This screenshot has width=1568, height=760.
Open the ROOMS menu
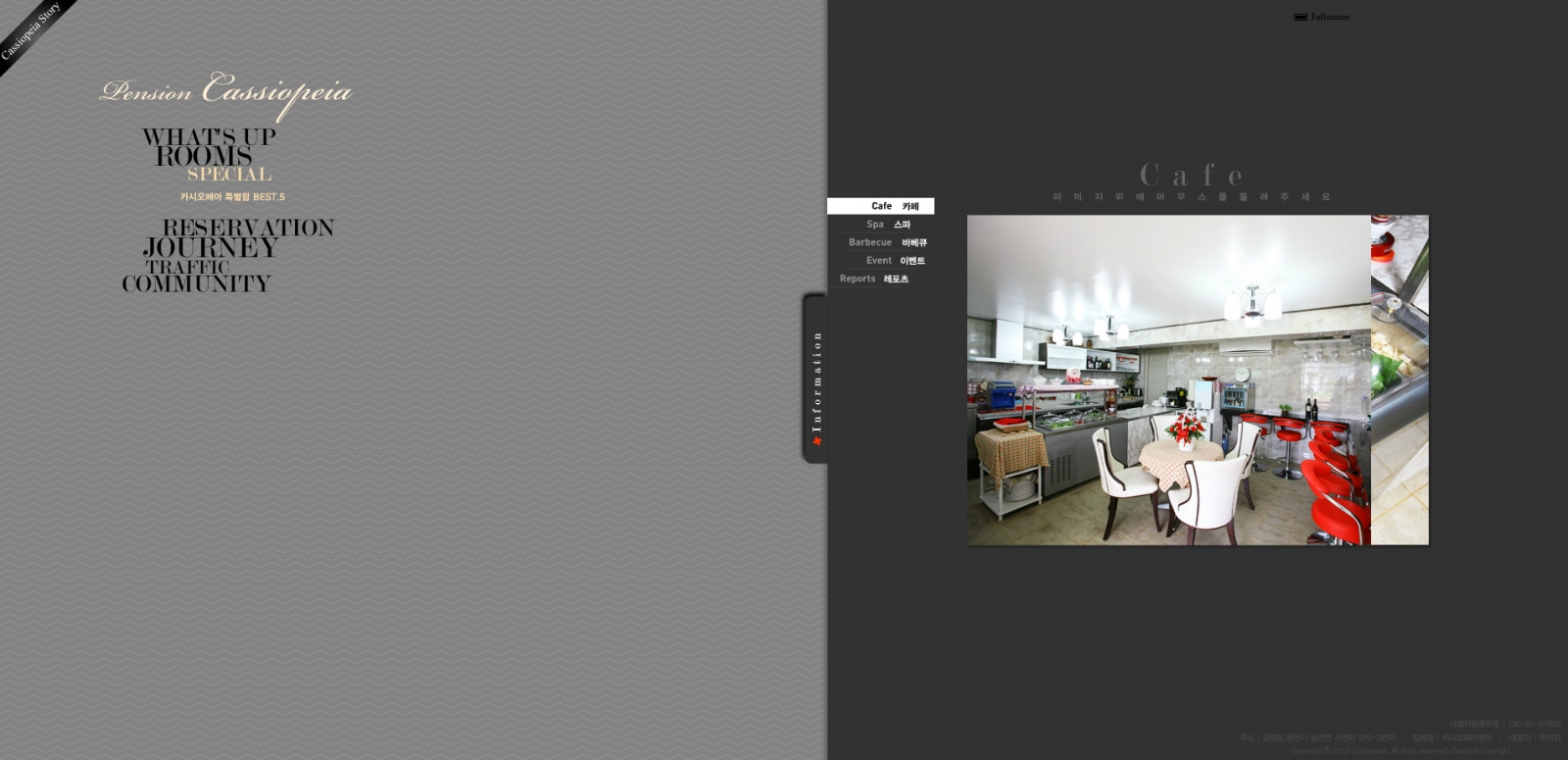point(204,156)
